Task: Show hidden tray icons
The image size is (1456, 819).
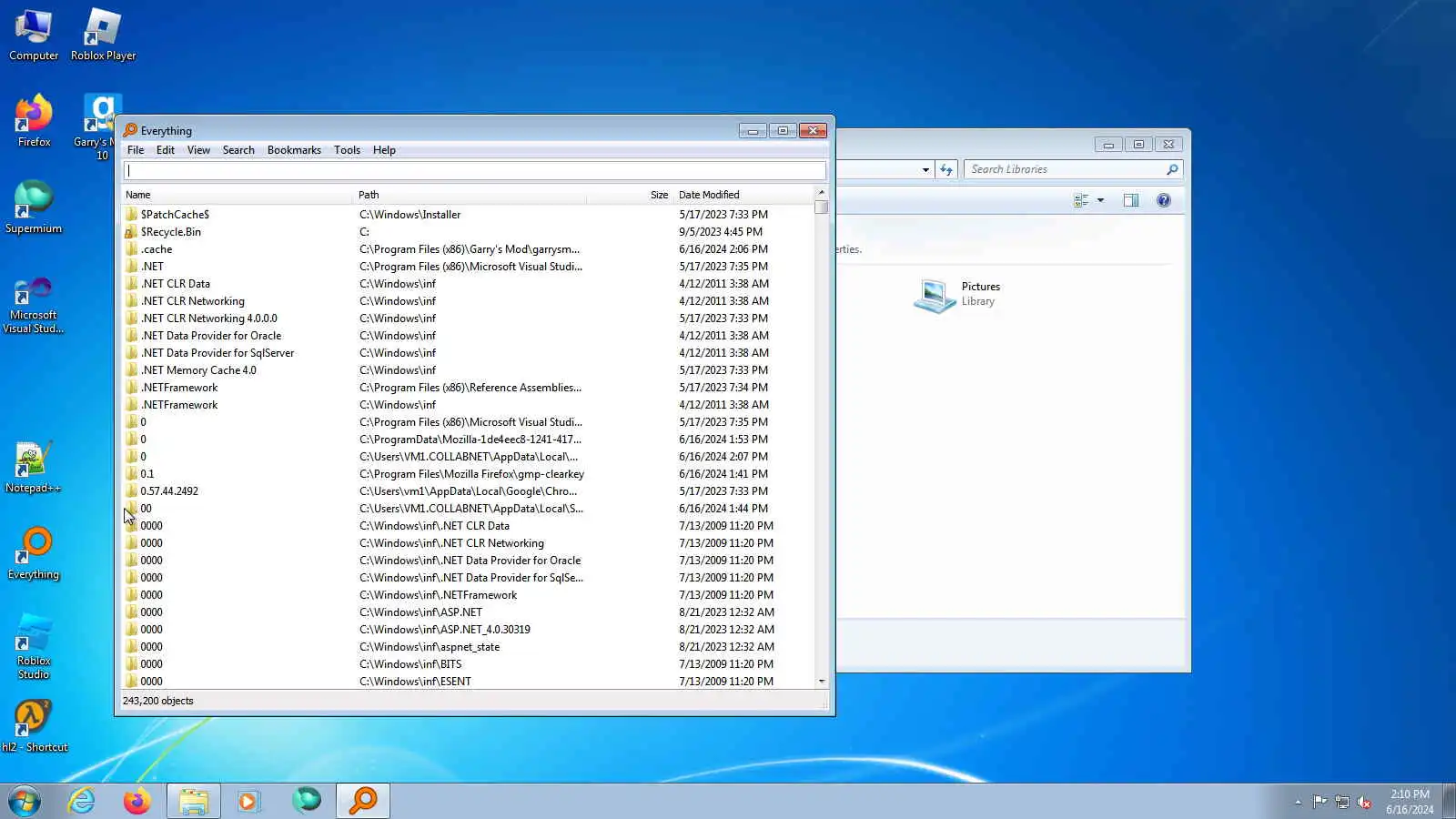Action: [x=1298, y=802]
